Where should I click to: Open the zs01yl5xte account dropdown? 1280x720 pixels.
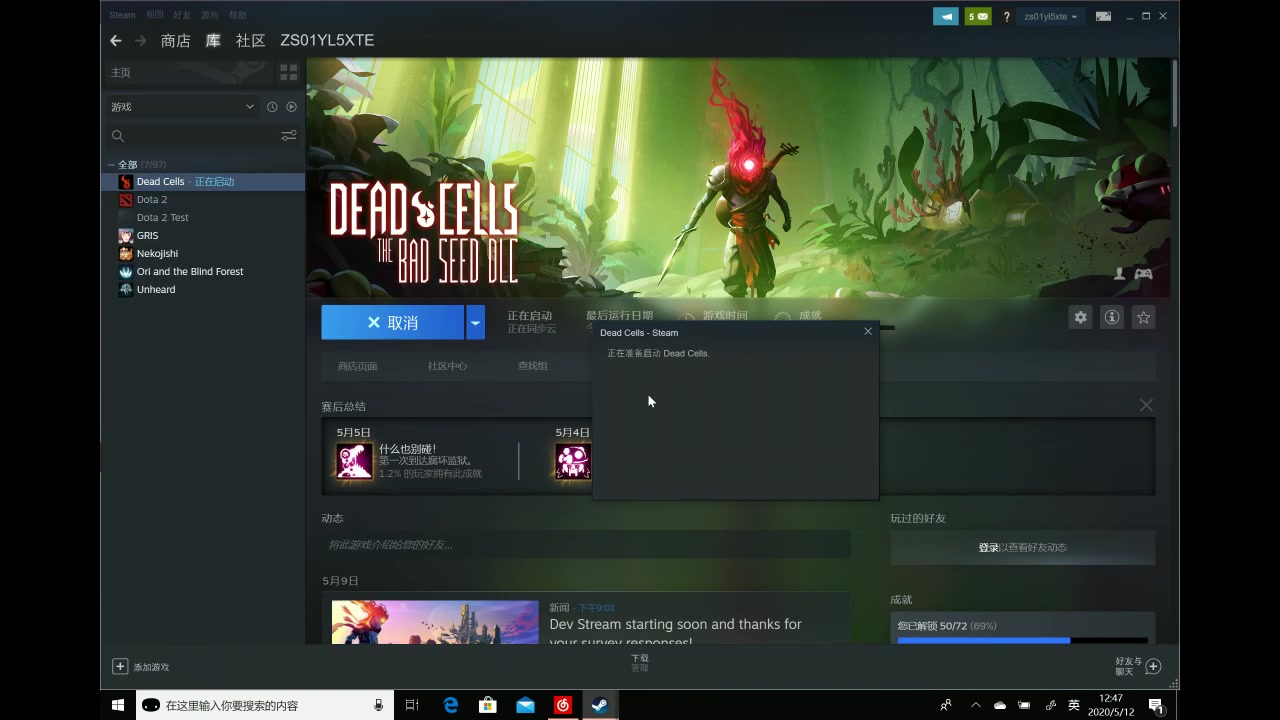[1050, 16]
